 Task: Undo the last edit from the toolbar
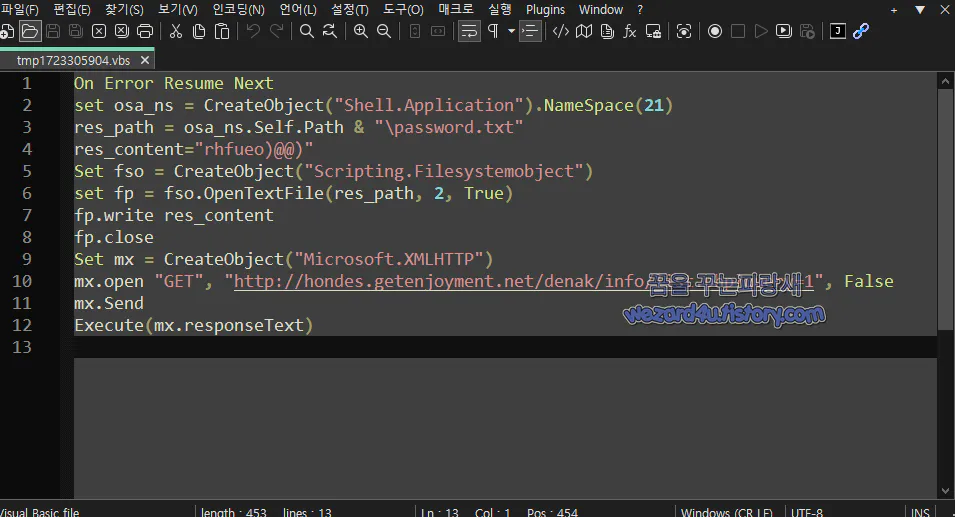(253, 31)
